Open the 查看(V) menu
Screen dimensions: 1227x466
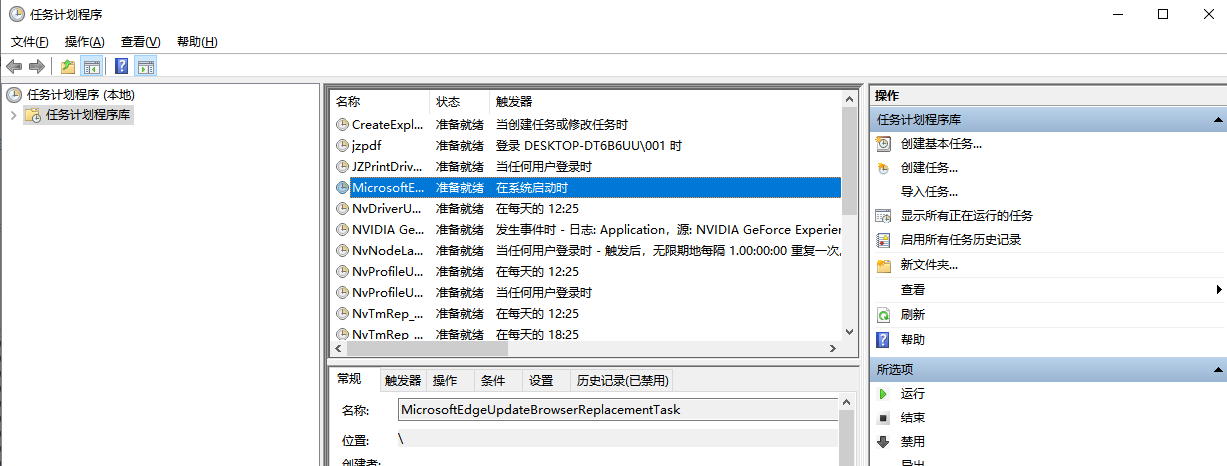pyautogui.click(x=140, y=42)
